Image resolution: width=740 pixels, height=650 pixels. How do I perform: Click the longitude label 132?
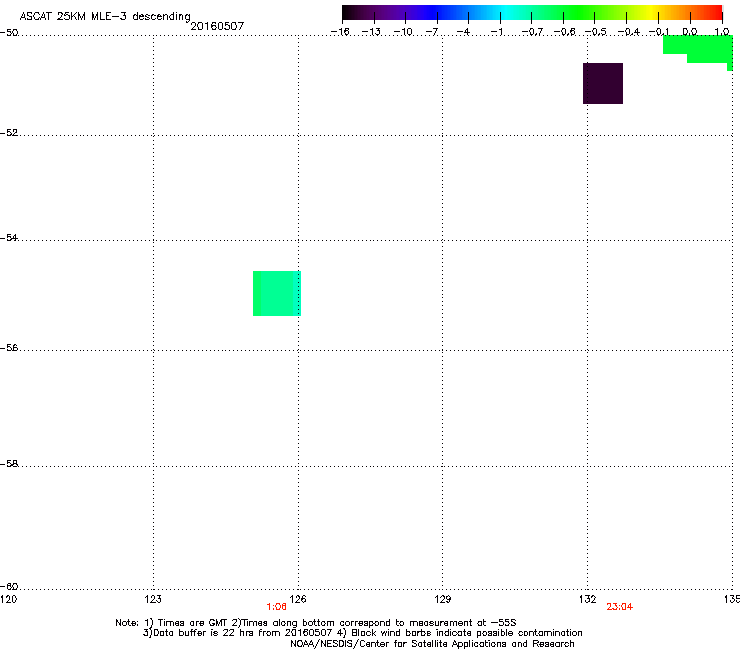point(588,599)
